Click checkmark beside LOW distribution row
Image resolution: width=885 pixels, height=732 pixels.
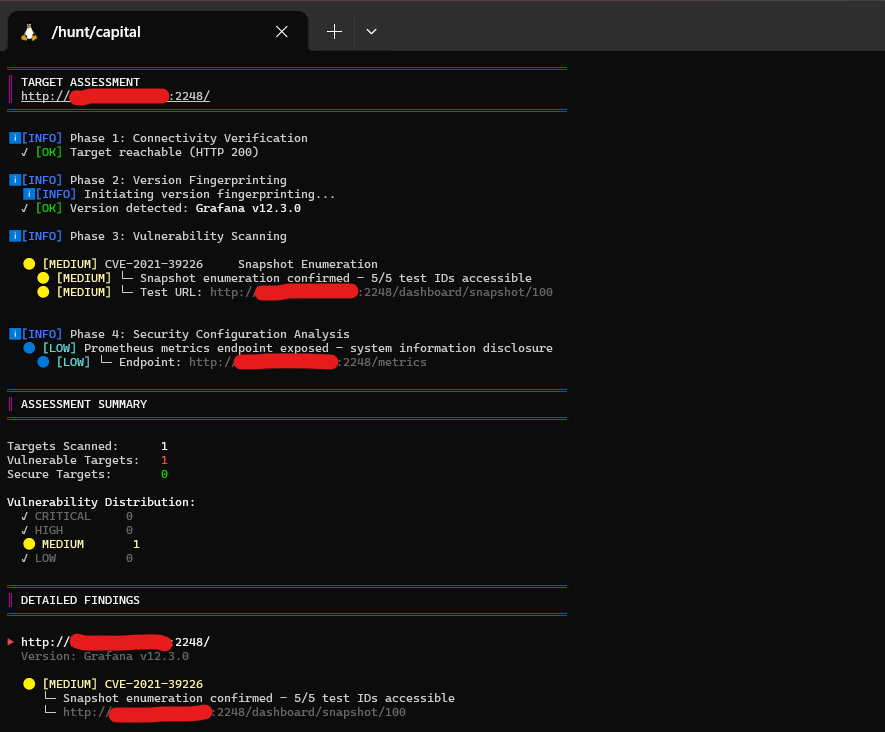[25, 558]
